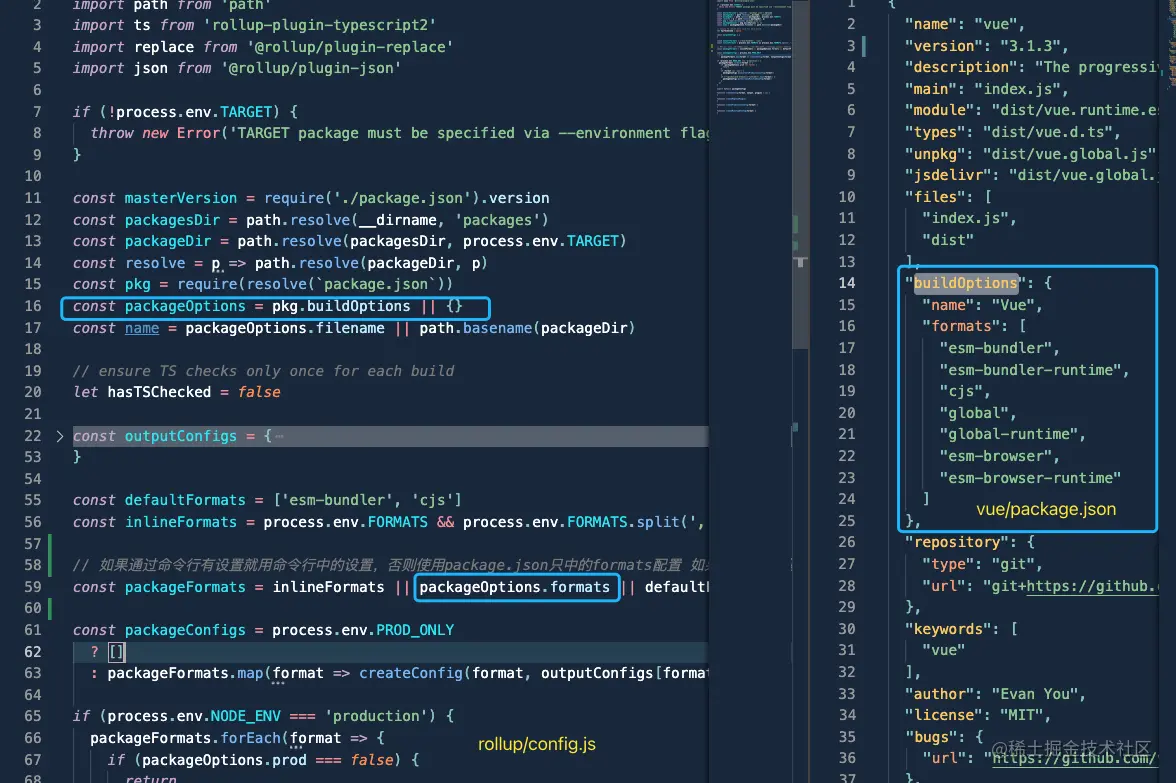The width and height of the screenshot is (1176, 783).
Task: Click the "version": "3.1.3" entry
Action: (x=986, y=46)
